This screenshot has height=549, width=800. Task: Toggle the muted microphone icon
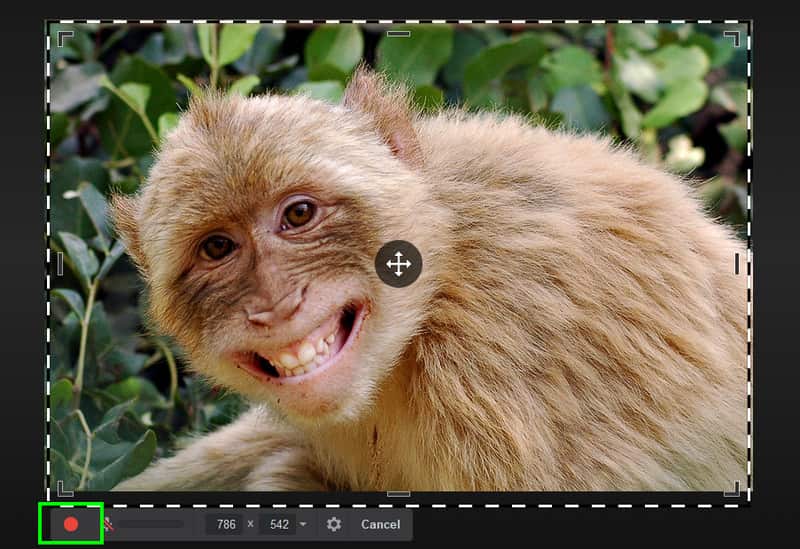(108, 524)
